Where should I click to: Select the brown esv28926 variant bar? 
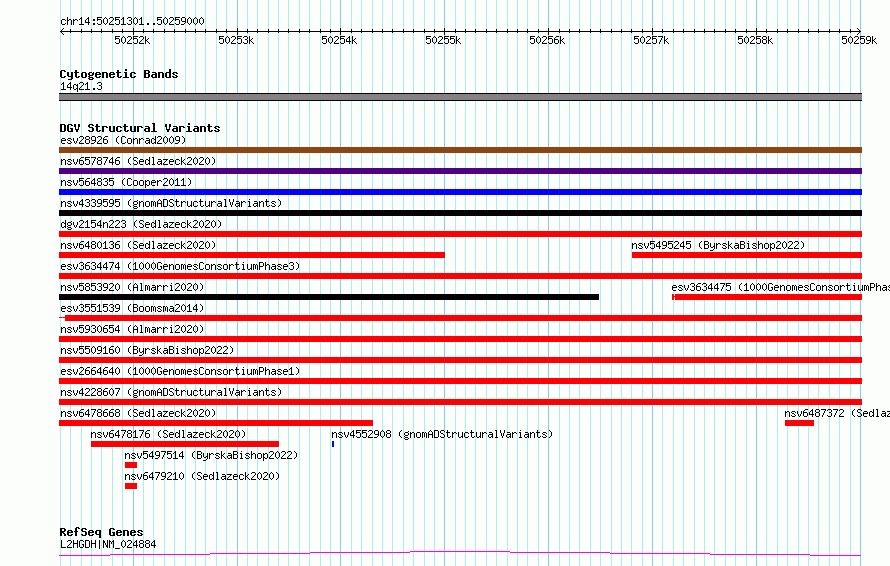pyautogui.click(x=460, y=150)
